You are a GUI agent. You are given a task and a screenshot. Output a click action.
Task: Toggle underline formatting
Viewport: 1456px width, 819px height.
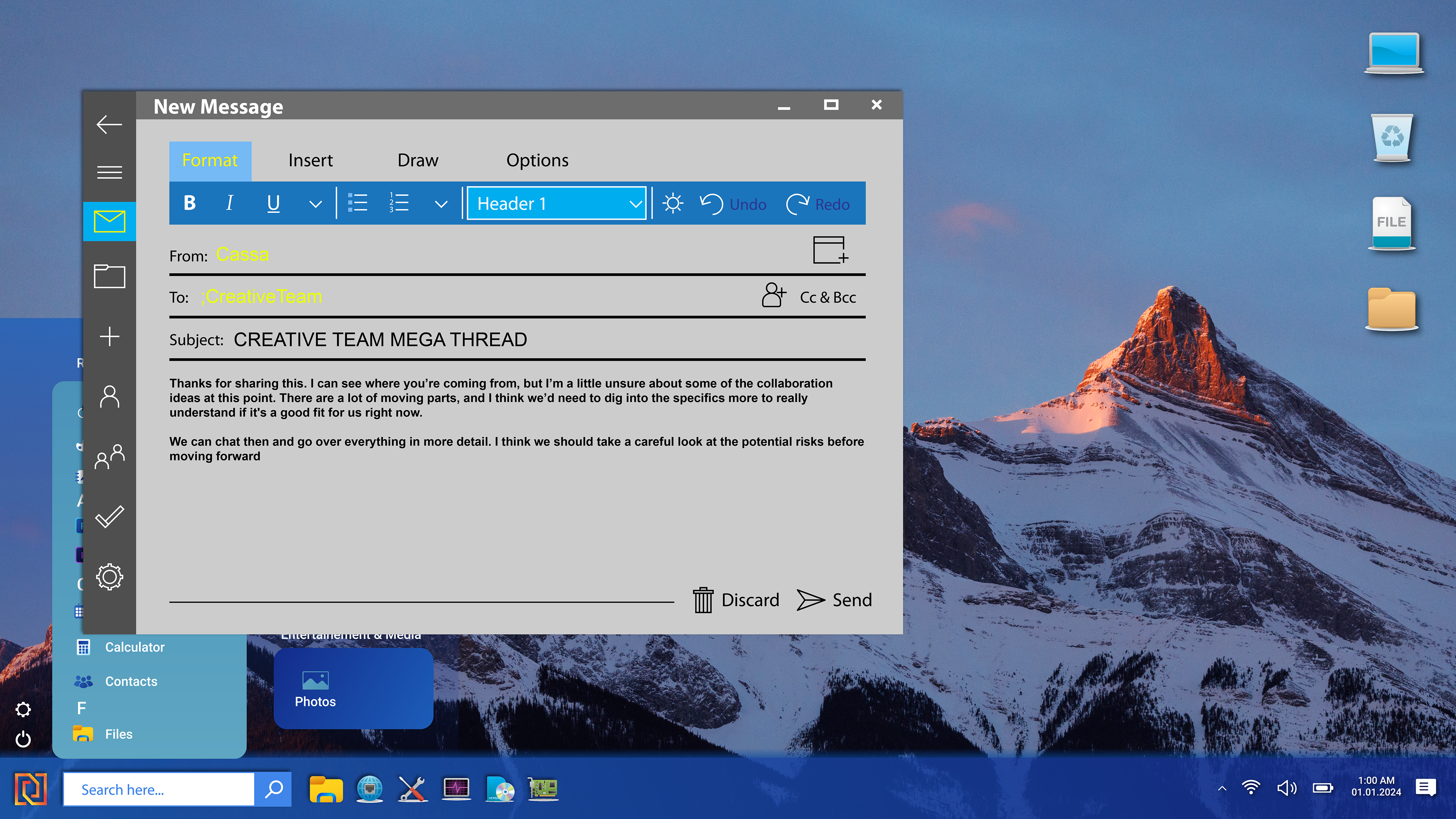(273, 203)
